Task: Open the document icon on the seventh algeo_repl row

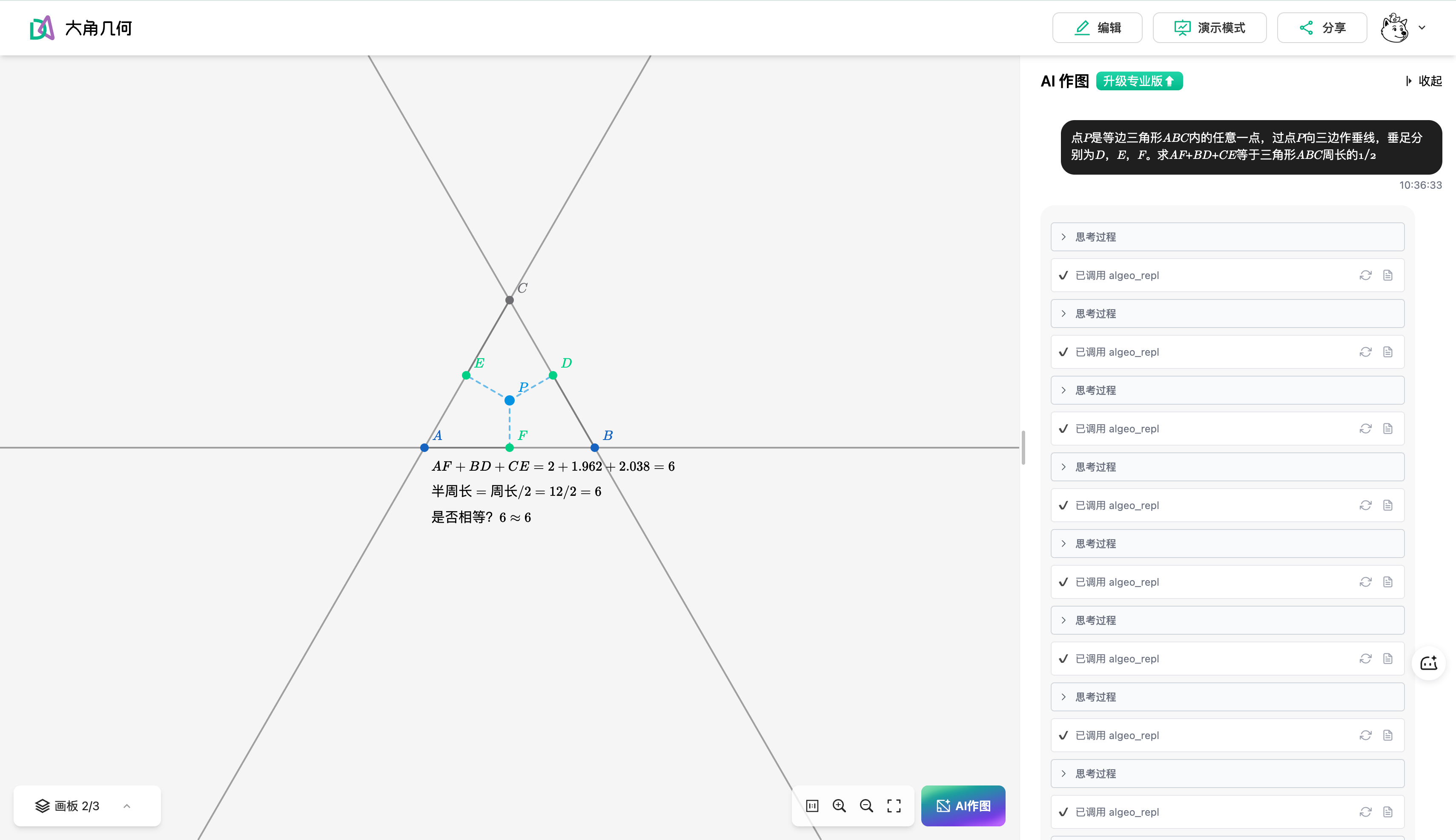Action: 1388,736
